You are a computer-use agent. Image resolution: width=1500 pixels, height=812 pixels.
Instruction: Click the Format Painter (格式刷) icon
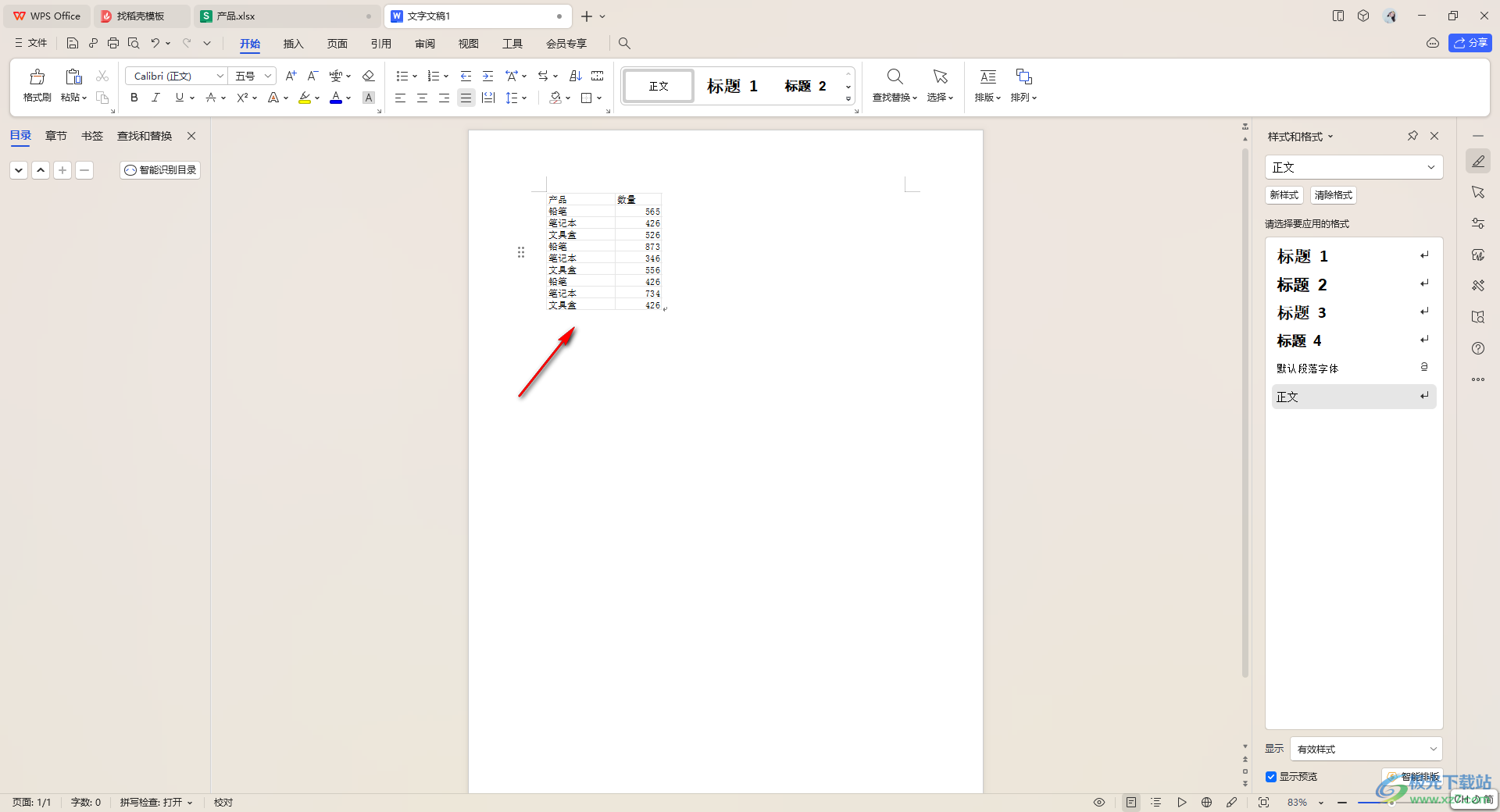point(37,77)
